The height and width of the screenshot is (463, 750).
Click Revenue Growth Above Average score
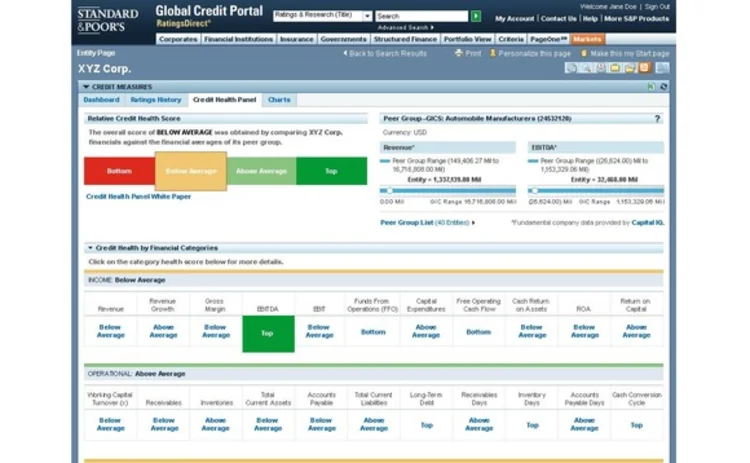click(163, 331)
